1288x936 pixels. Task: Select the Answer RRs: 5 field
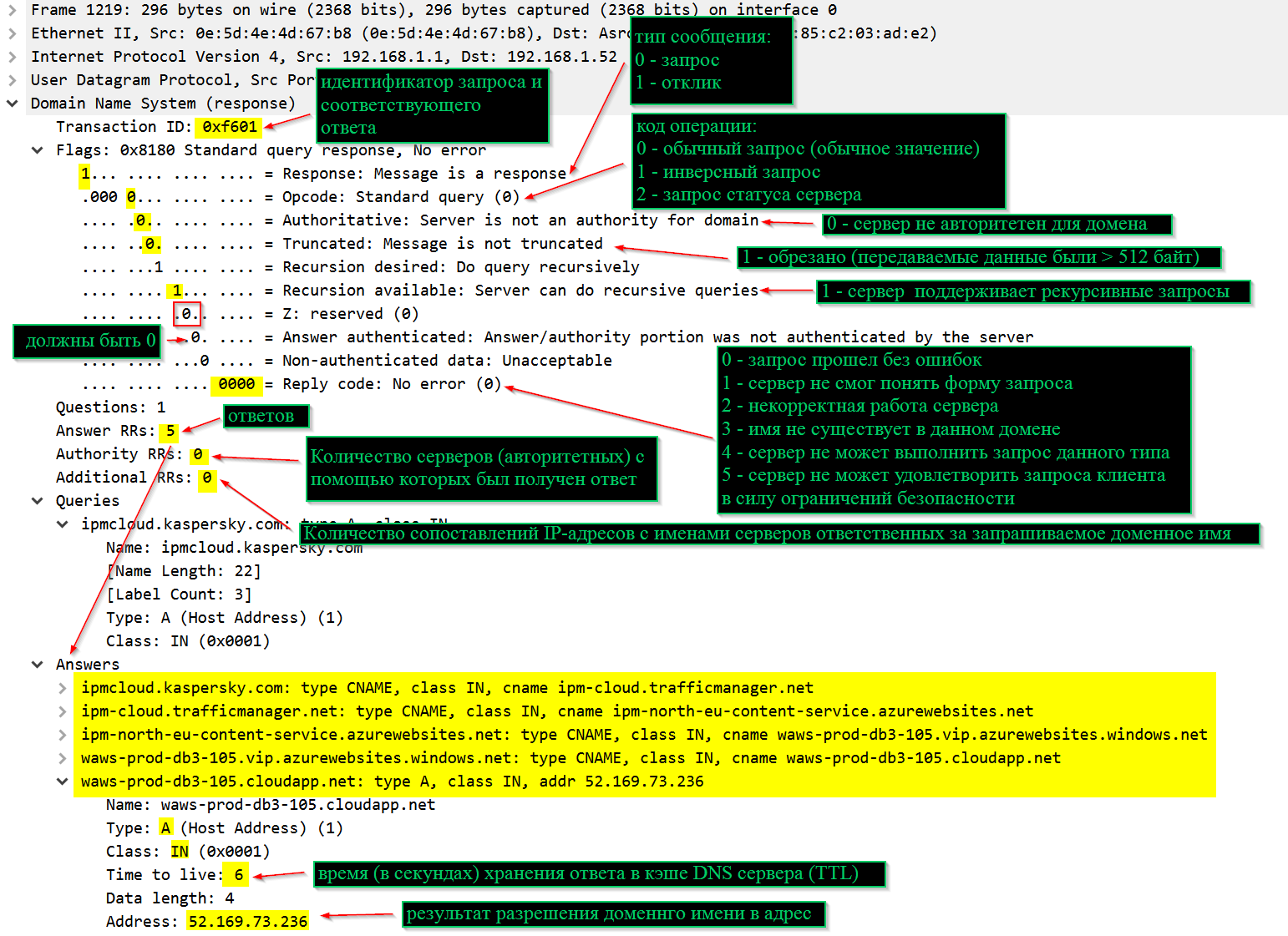coord(115,431)
